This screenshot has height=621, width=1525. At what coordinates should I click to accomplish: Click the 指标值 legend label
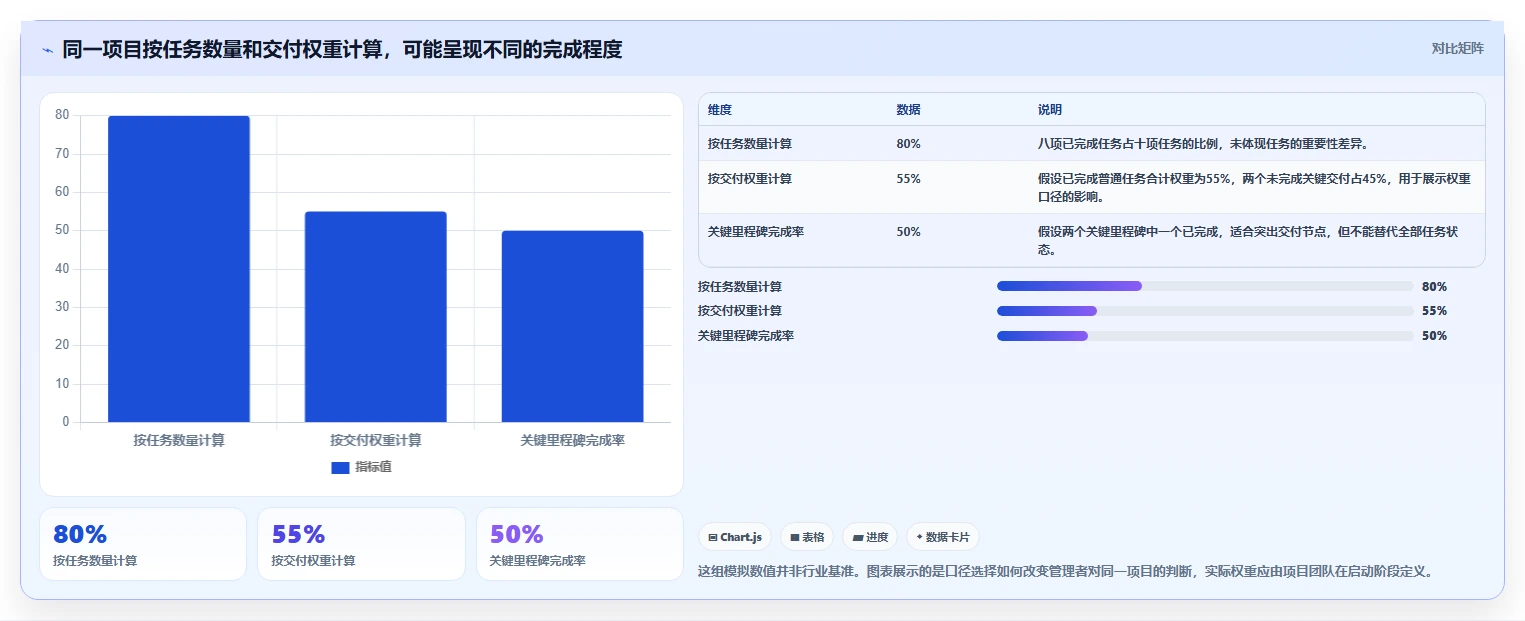click(373, 467)
